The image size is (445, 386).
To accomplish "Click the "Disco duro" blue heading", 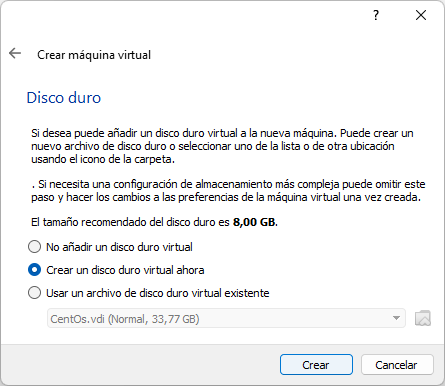I will (64, 98).
